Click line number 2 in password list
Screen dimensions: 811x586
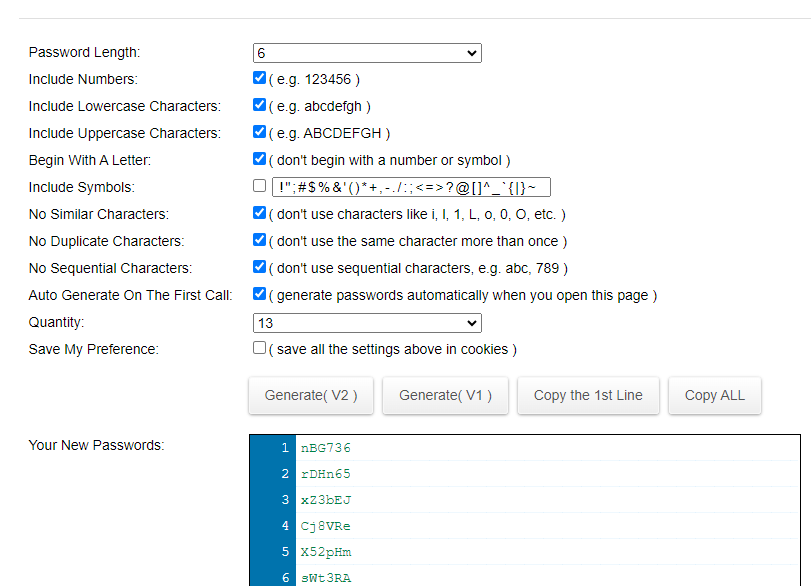click(285, 474)
